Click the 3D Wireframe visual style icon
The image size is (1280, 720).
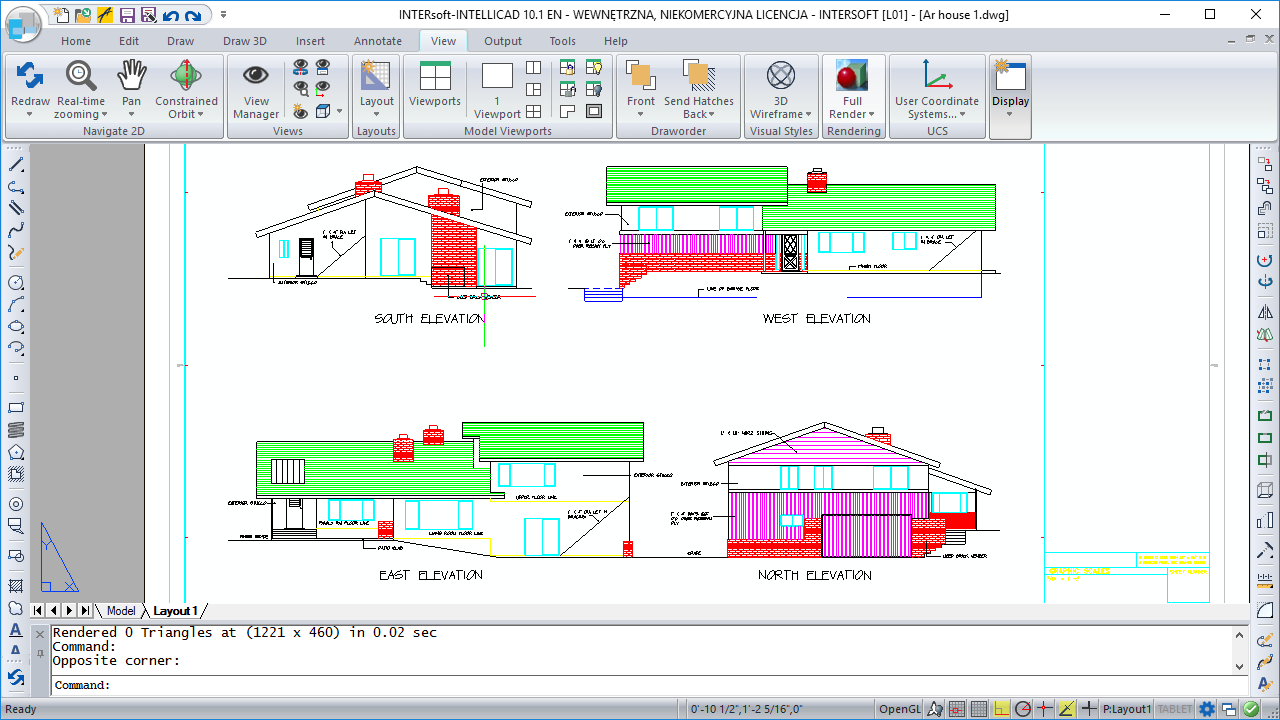[x=780, y=76]
